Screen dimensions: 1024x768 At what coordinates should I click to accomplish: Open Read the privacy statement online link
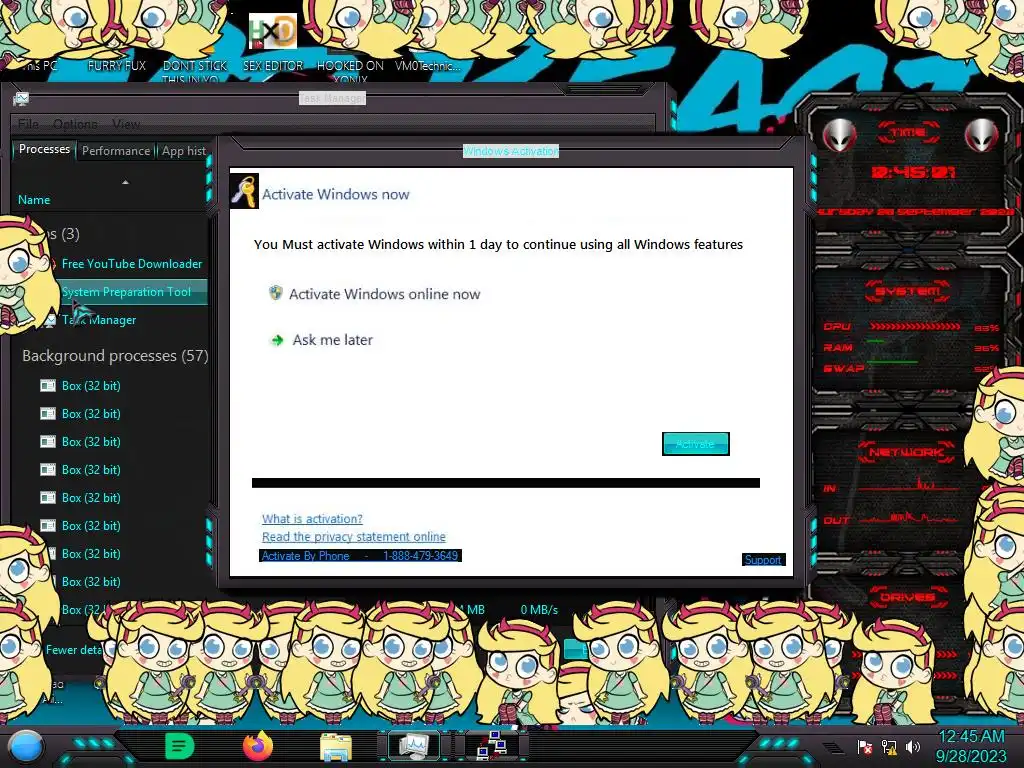353,536
